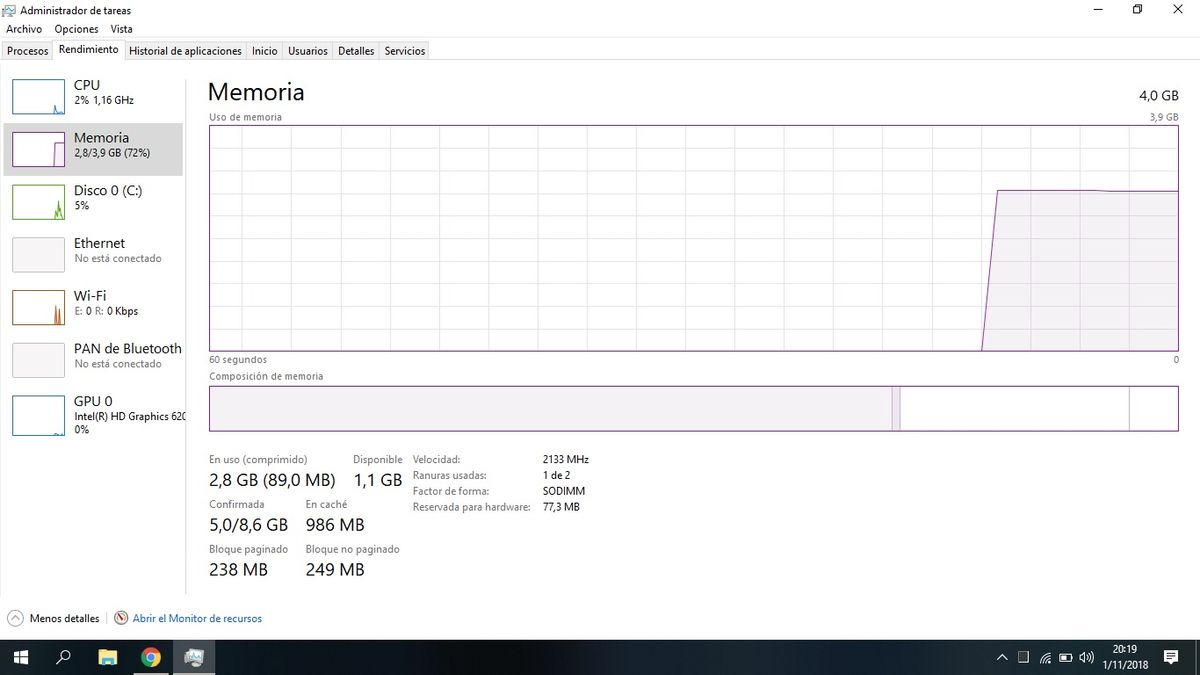Switch to the Historial de aplicaciones tab

pyautogui.click(x=185, y=51)
